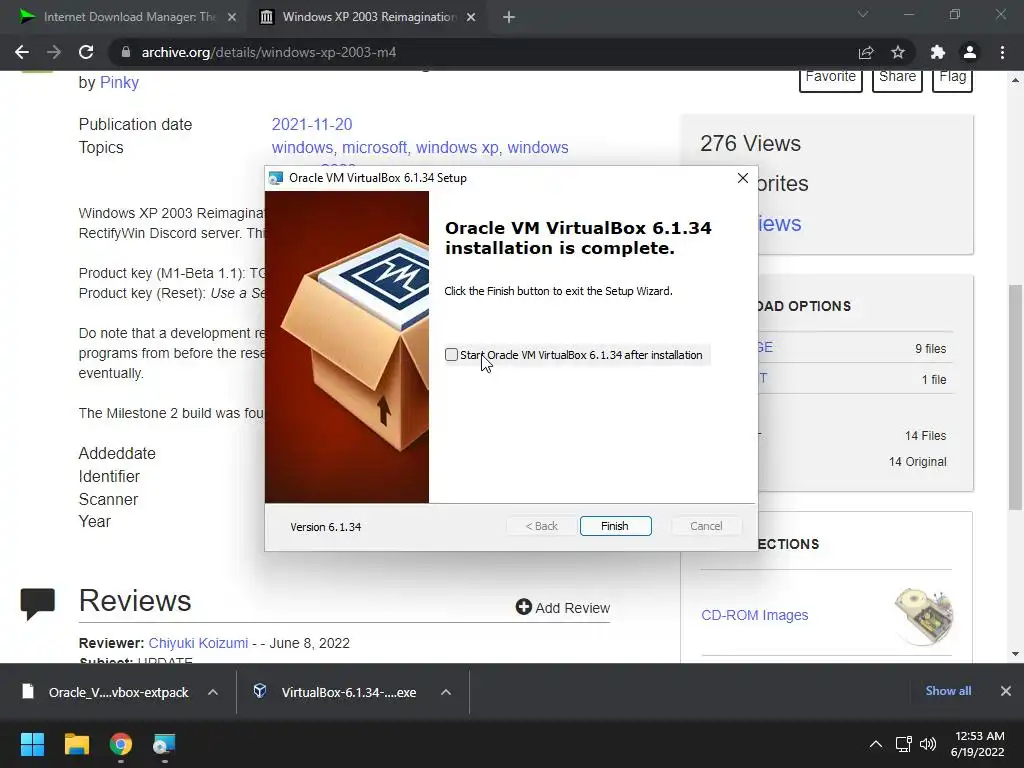Open the CD-ROM Images collection link

(754, 615)
